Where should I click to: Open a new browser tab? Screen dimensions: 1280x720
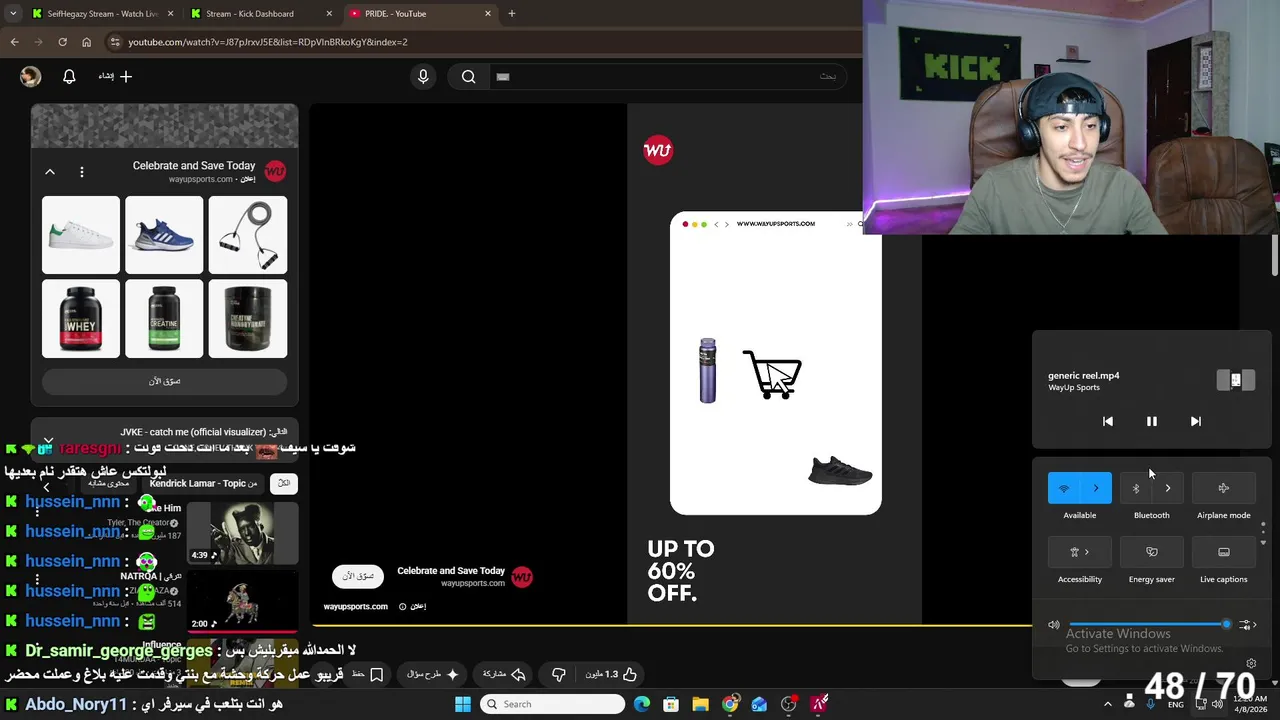[x=511, y=14]
